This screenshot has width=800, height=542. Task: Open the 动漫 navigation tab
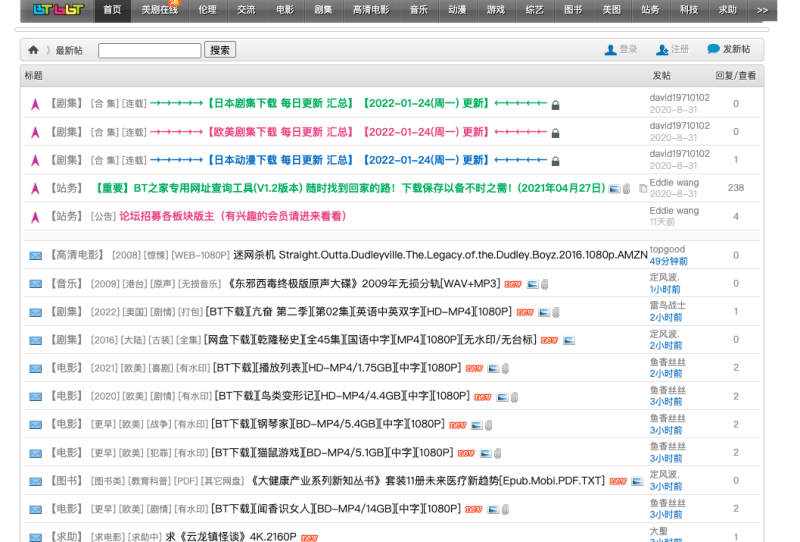pyautogui.click(x=457, y=10)
